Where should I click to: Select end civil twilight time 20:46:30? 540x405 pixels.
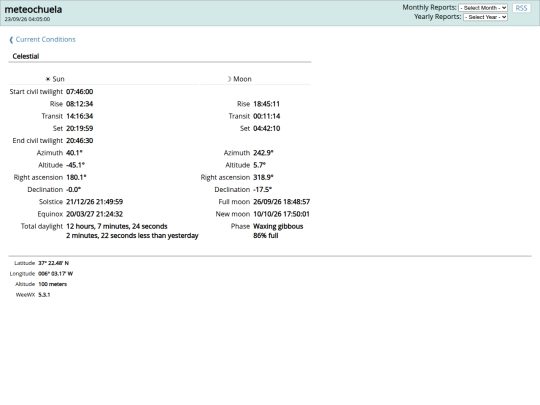click(x=80, y=141)
